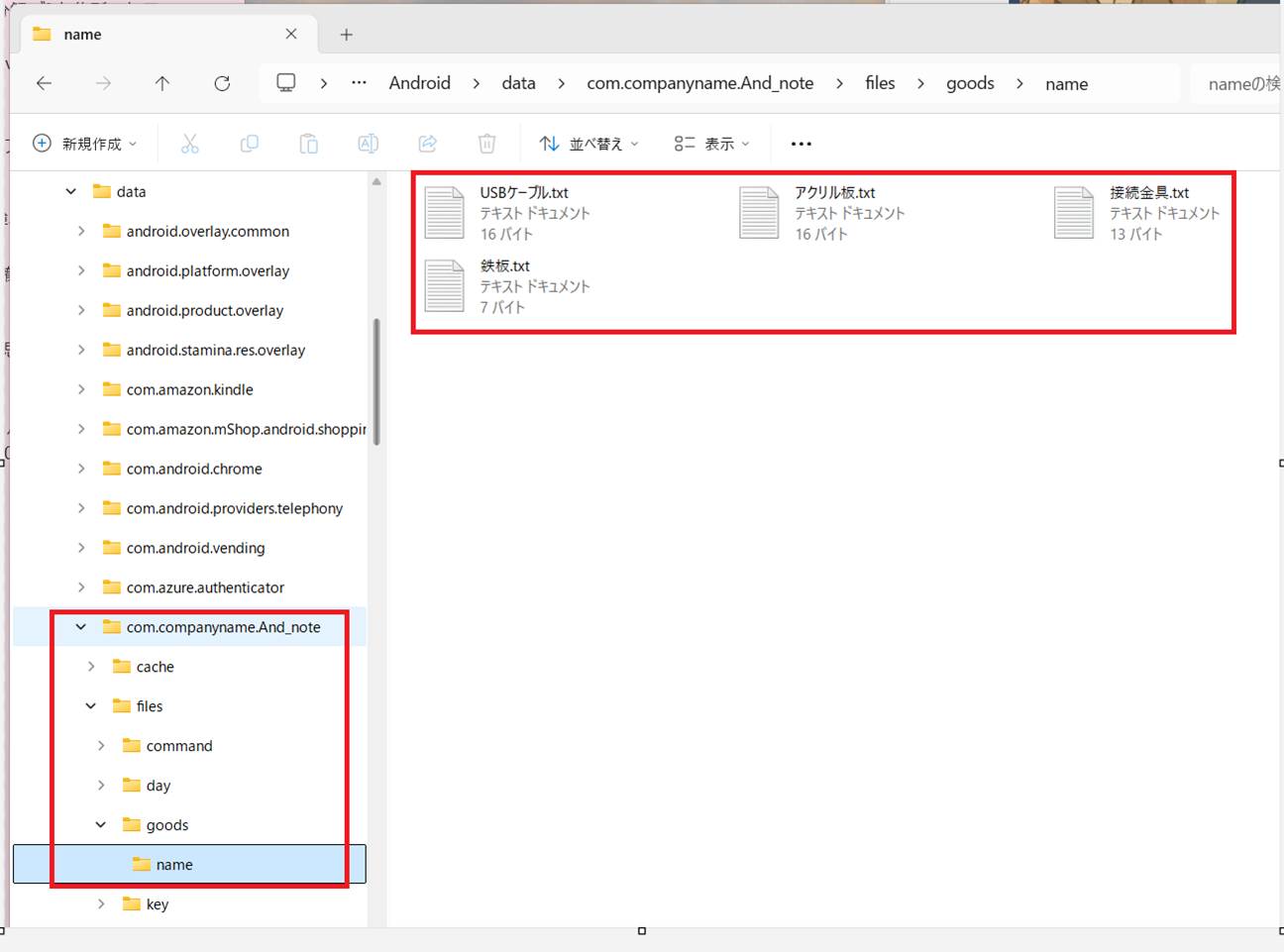Open the 並べ替え sort dropdown
The width and height of the screenshot is (1284, 952).
[589, 144]
